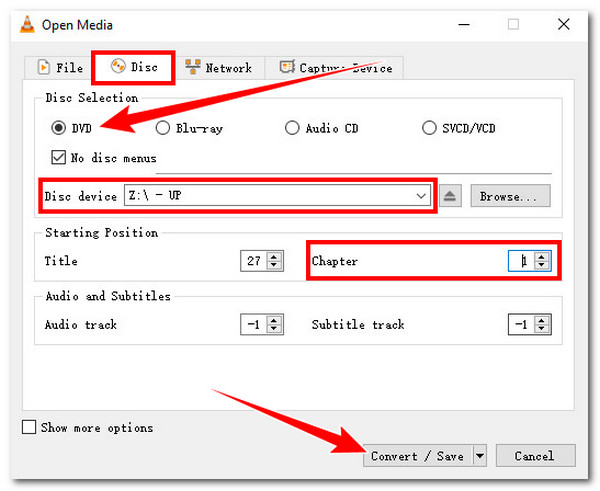
Task: Click the Cancel button
Action: point(535,455)
